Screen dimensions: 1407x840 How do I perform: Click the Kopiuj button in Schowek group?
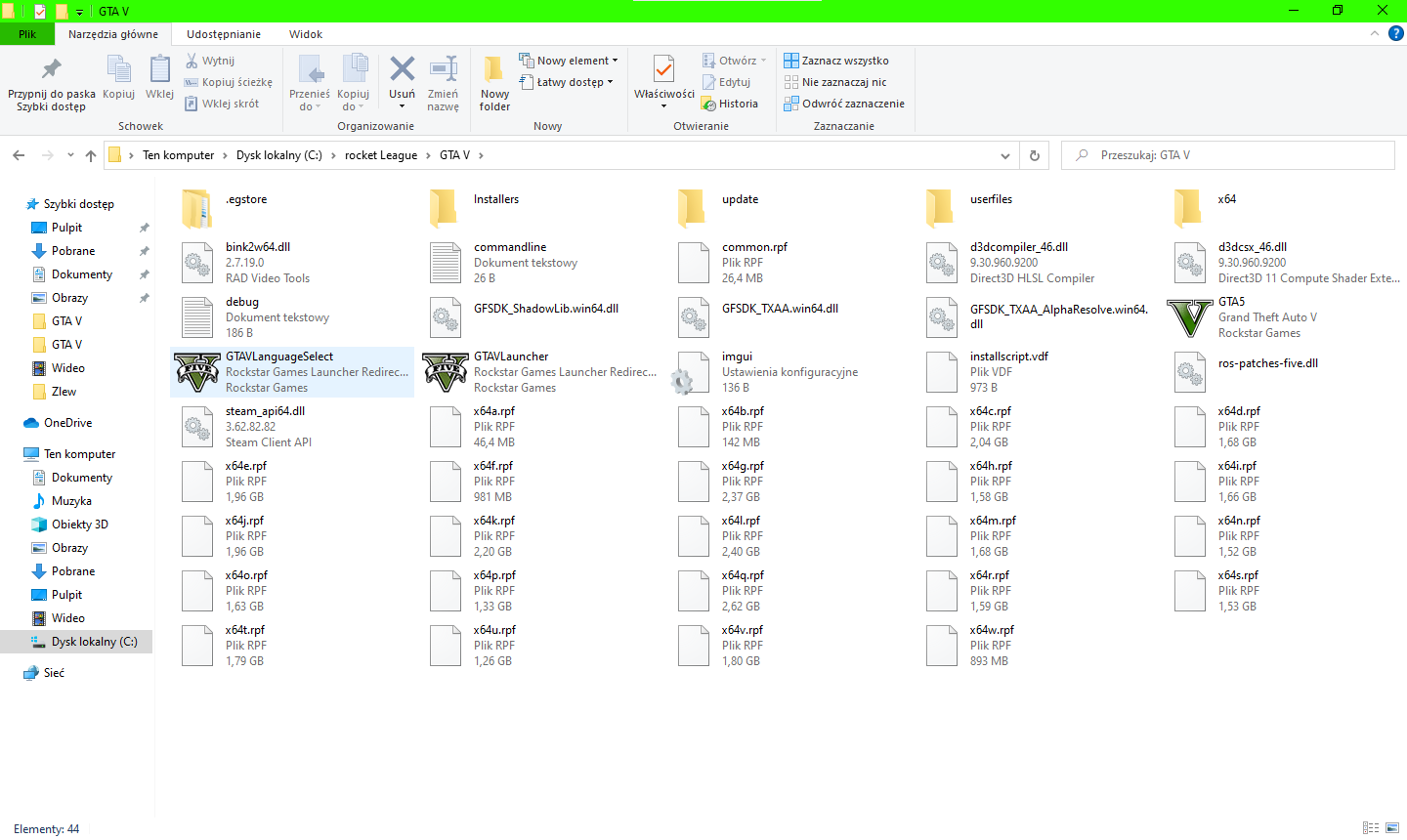tap(119, 78)
